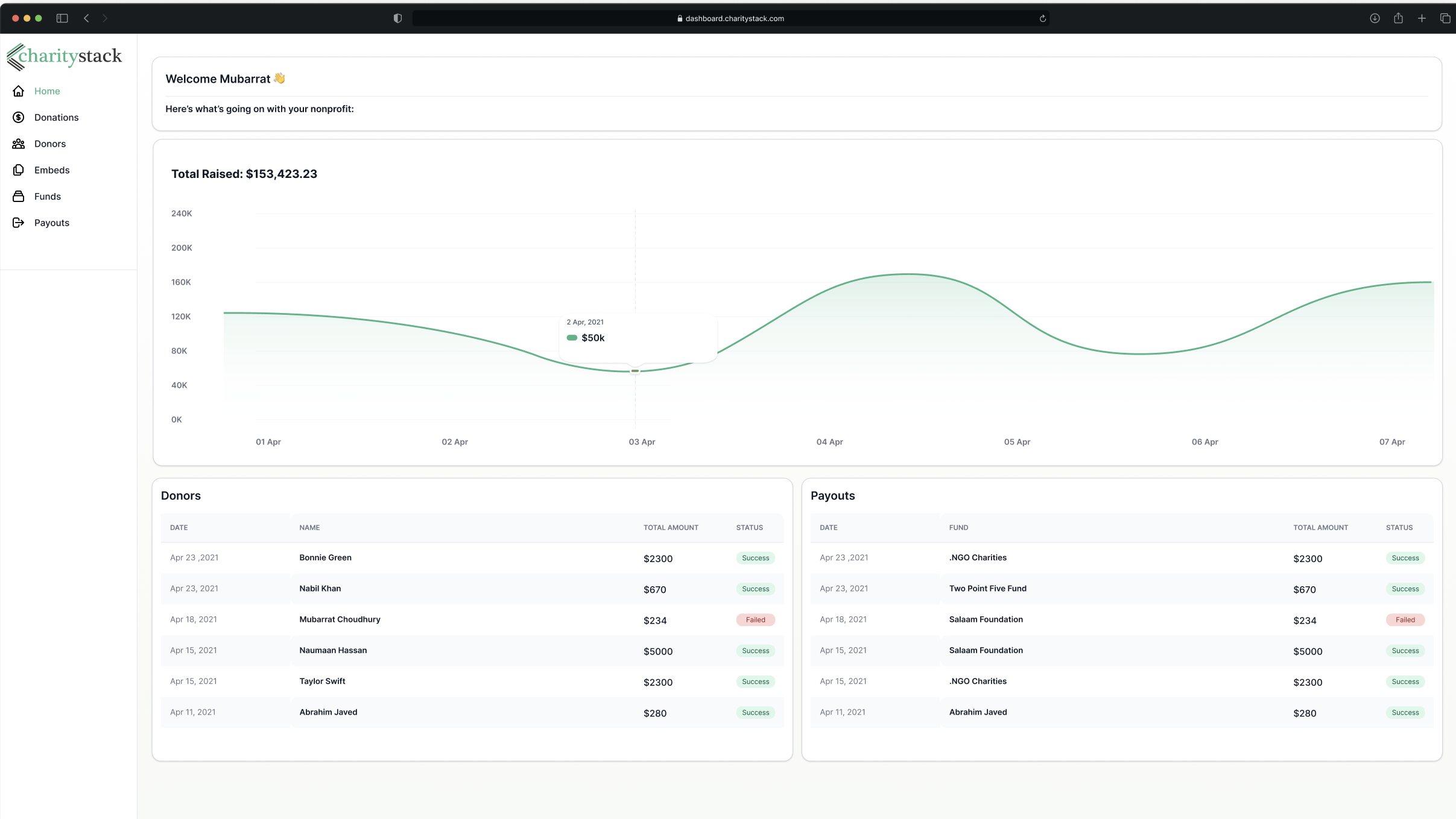Open the Safari downloads icon
Image resolution: width=1456 pixels, height=819 pixels.
pyautogui.click(x=1375, y=18)
